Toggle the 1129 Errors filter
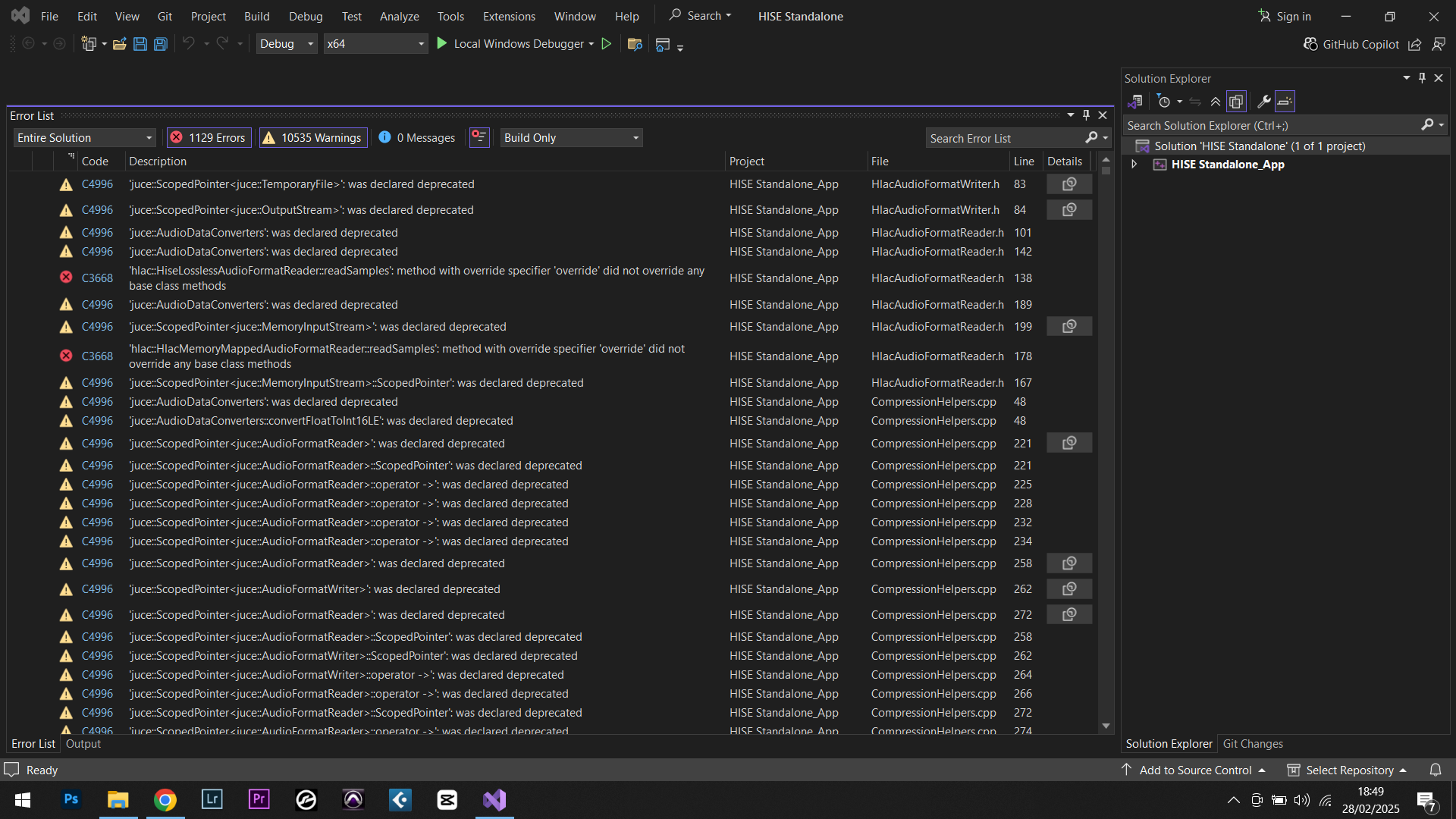Image resolution: width=1456 pixels, height=819 pixels. point(209,137)
